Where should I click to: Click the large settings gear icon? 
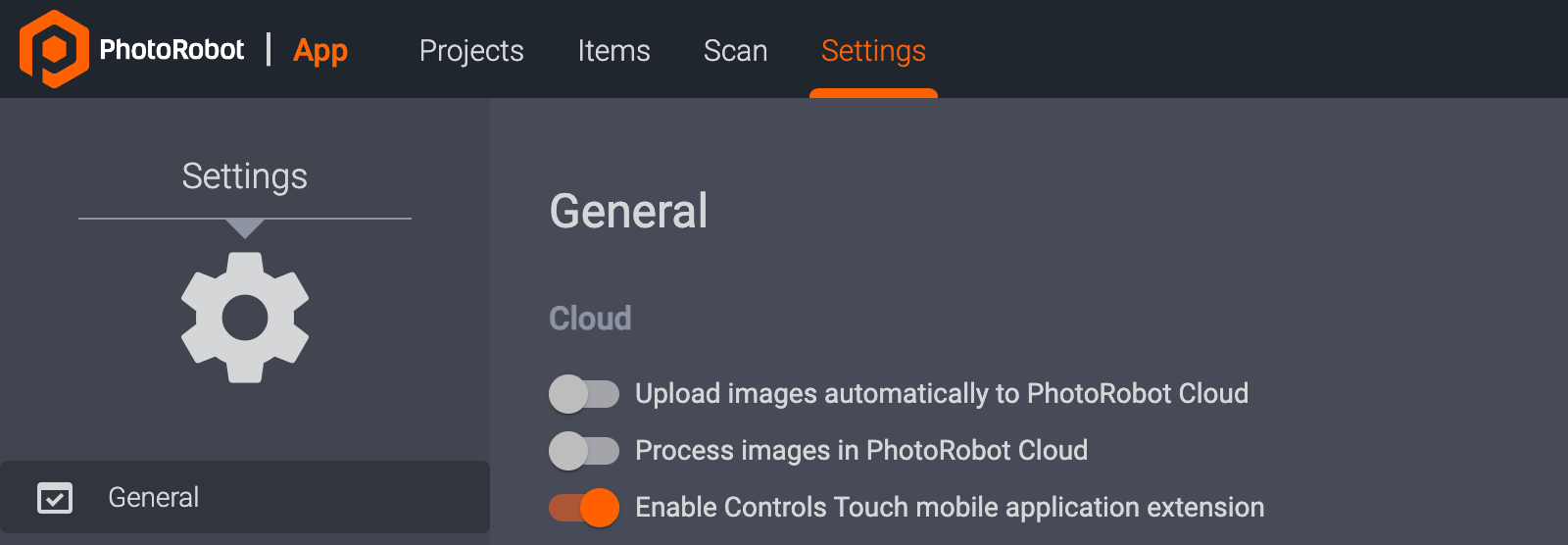point(245,318)
